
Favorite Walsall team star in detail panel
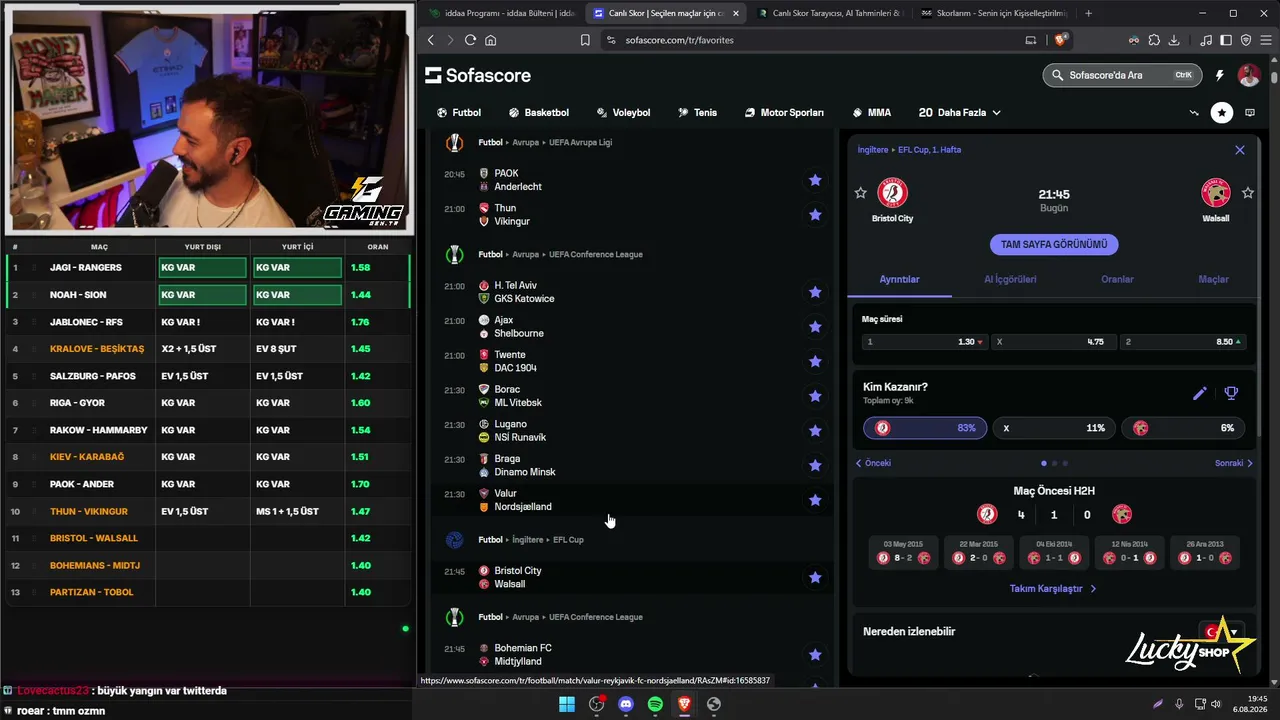(1247, 193)
